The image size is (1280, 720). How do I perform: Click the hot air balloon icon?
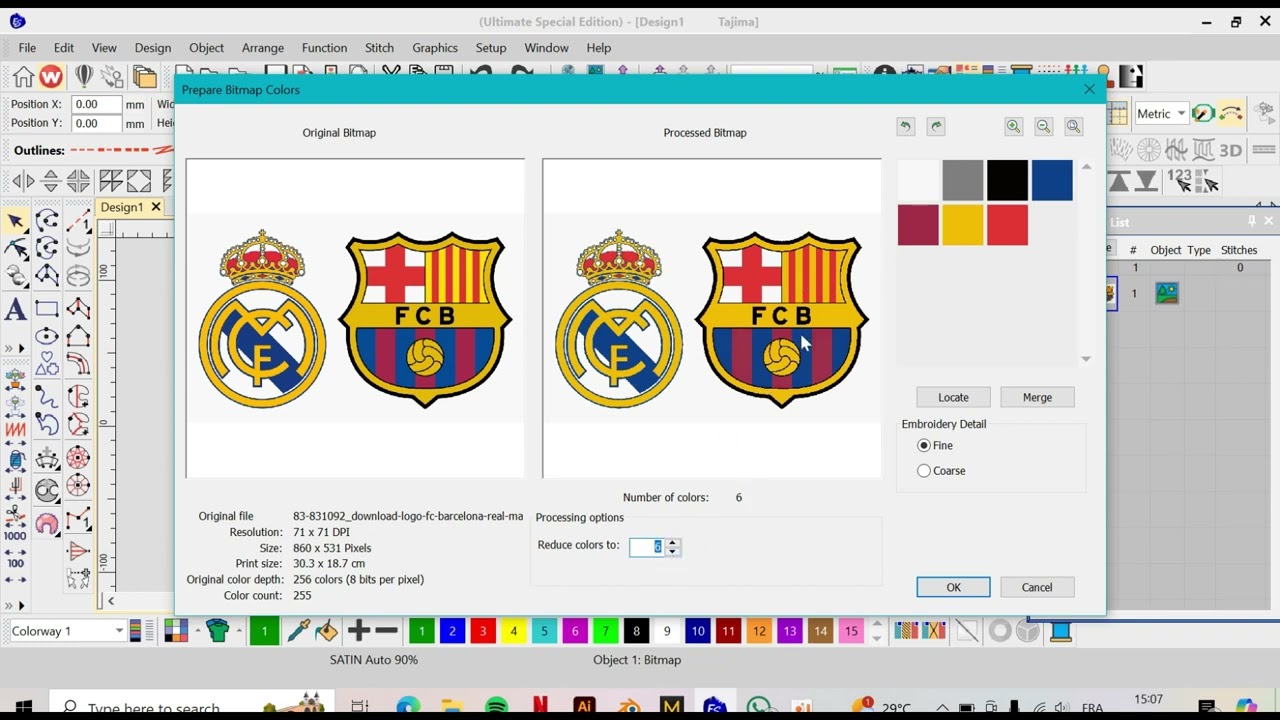[84, 77]
